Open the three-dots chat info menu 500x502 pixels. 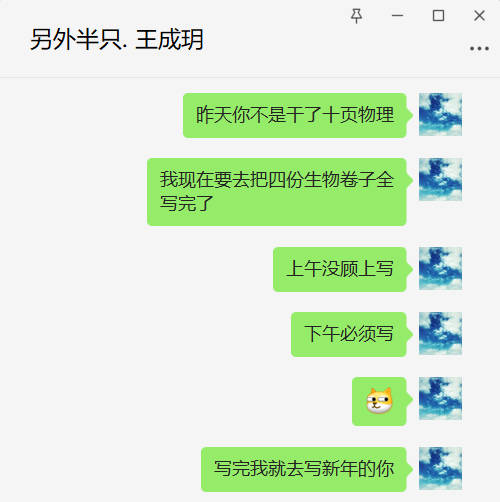click(479, 49)
